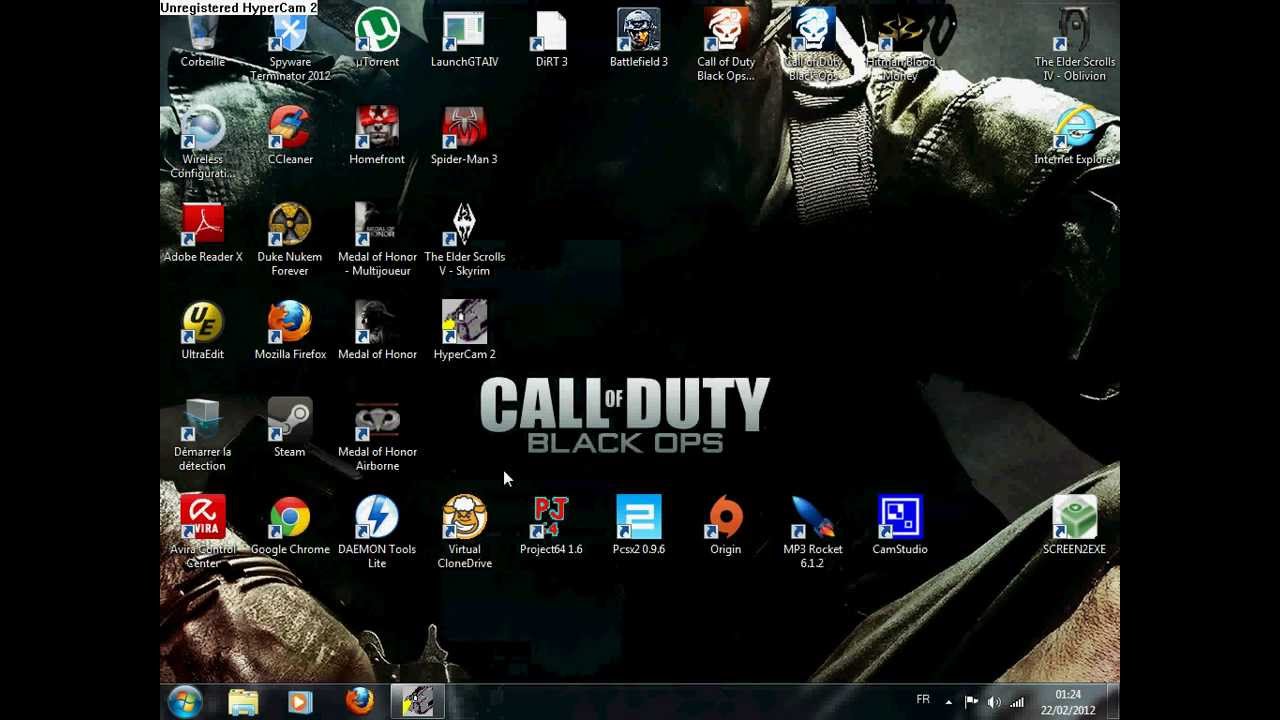Viewport: 1280px width, 720px height.
Task: Launch Internet Explorer desktop shortcut
Action: coord(1075,137)
